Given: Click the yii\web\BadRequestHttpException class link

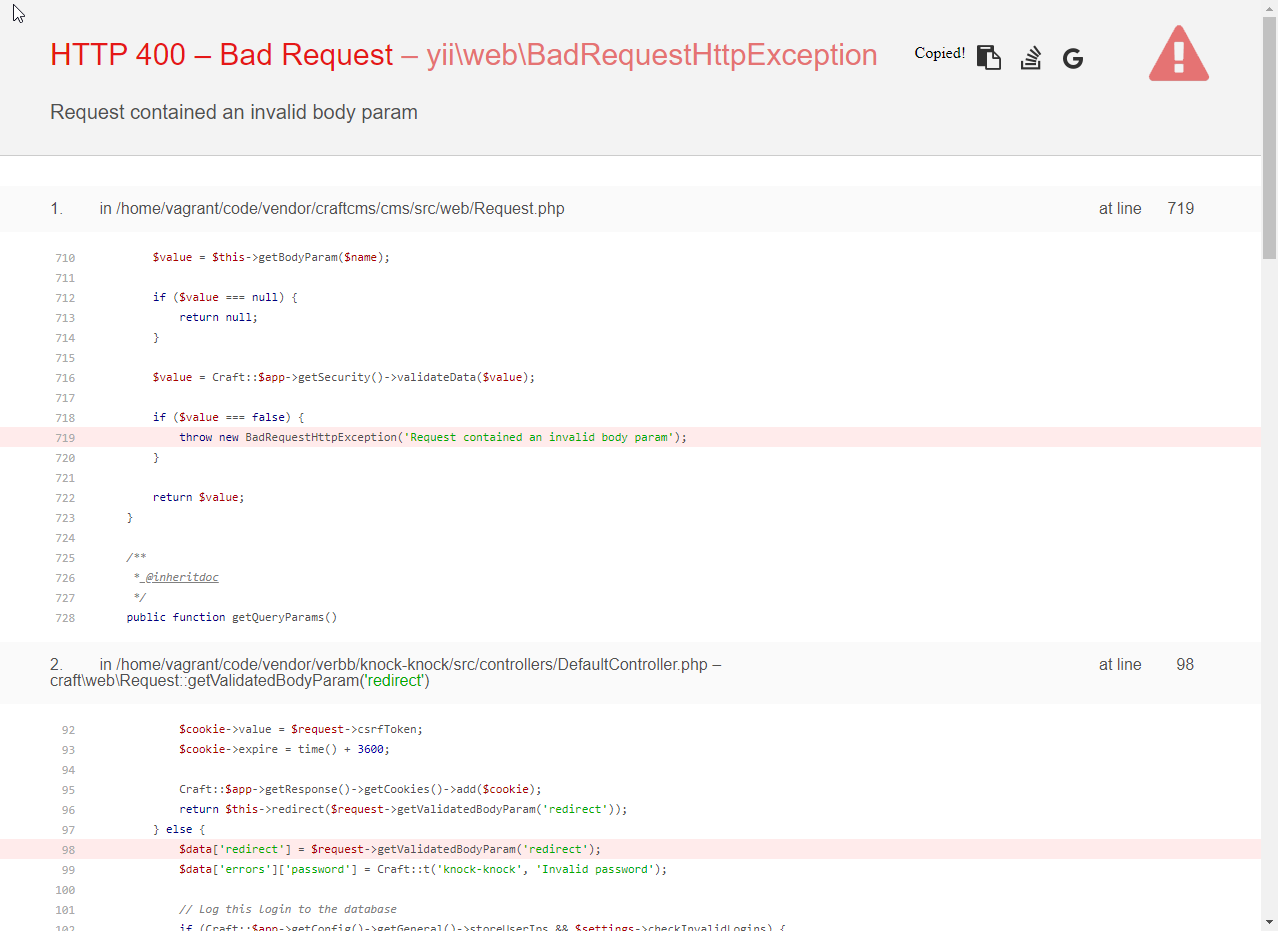Looking at the screenshot, I should pyautogui.click(x=652, y=55).
